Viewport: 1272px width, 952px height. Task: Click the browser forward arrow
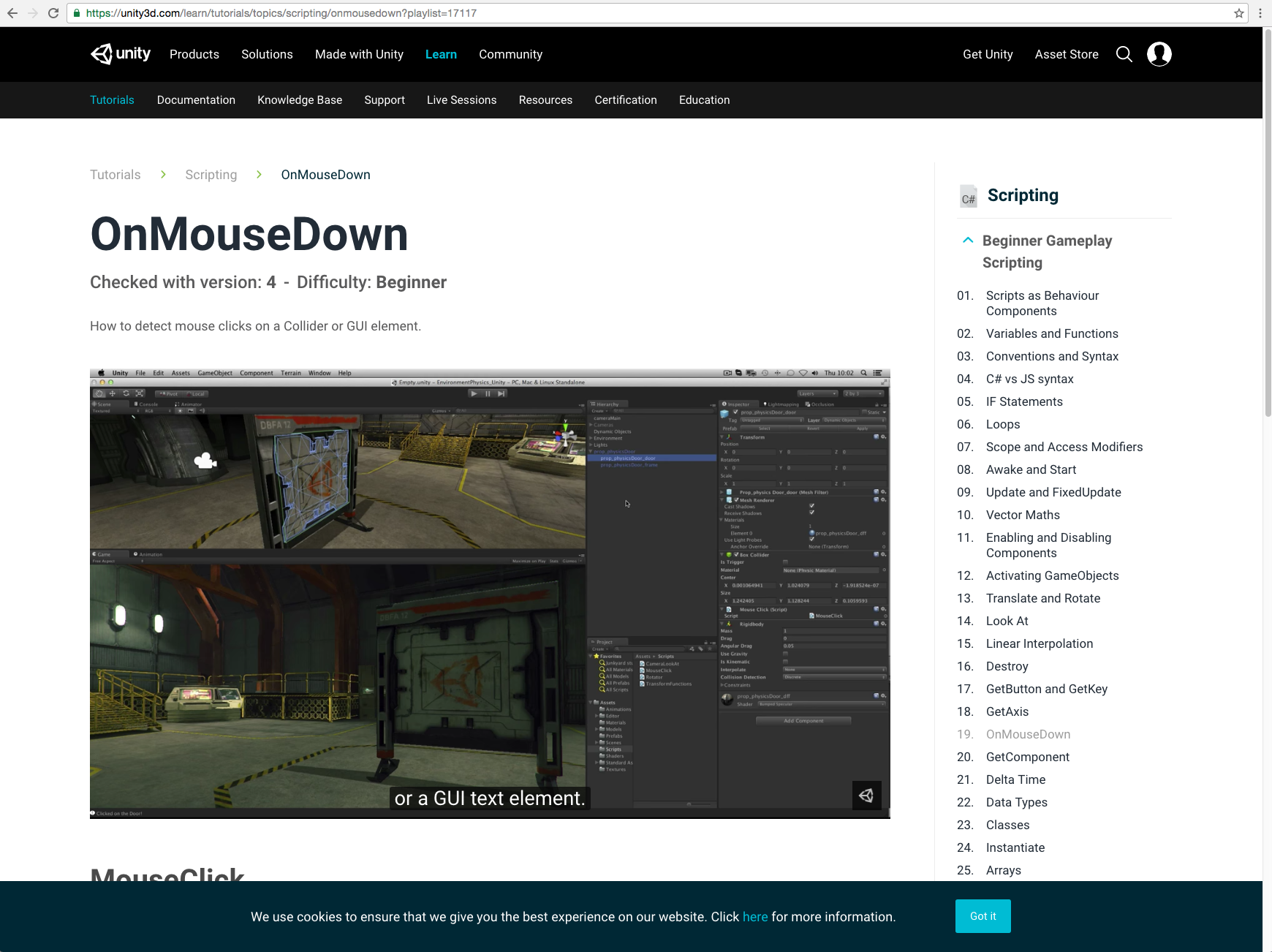pos(32,13)
